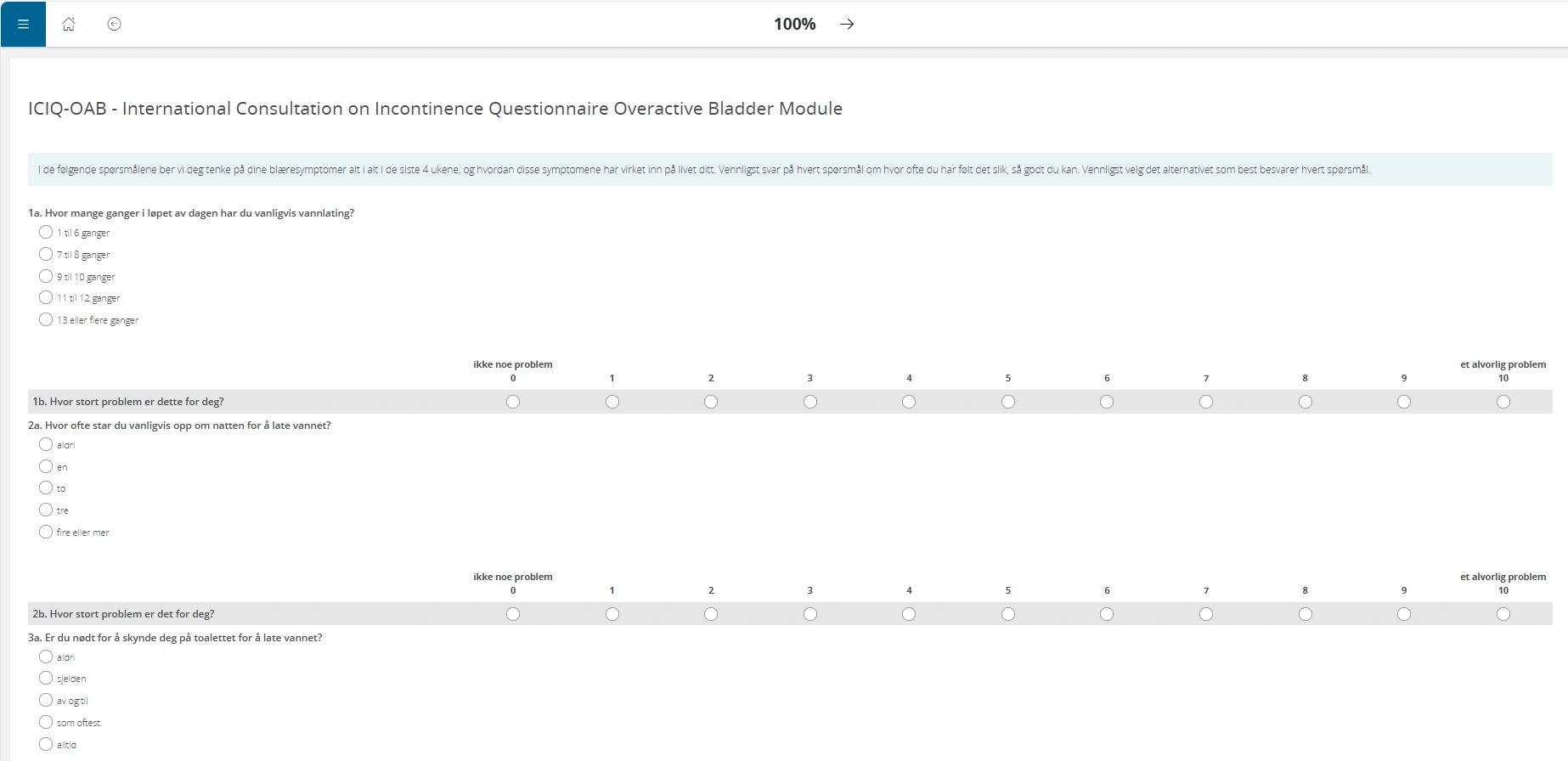Click question text '2a. Hvor ofte står du'
Screen dimensions: 1568x761
tap(179, 426)
